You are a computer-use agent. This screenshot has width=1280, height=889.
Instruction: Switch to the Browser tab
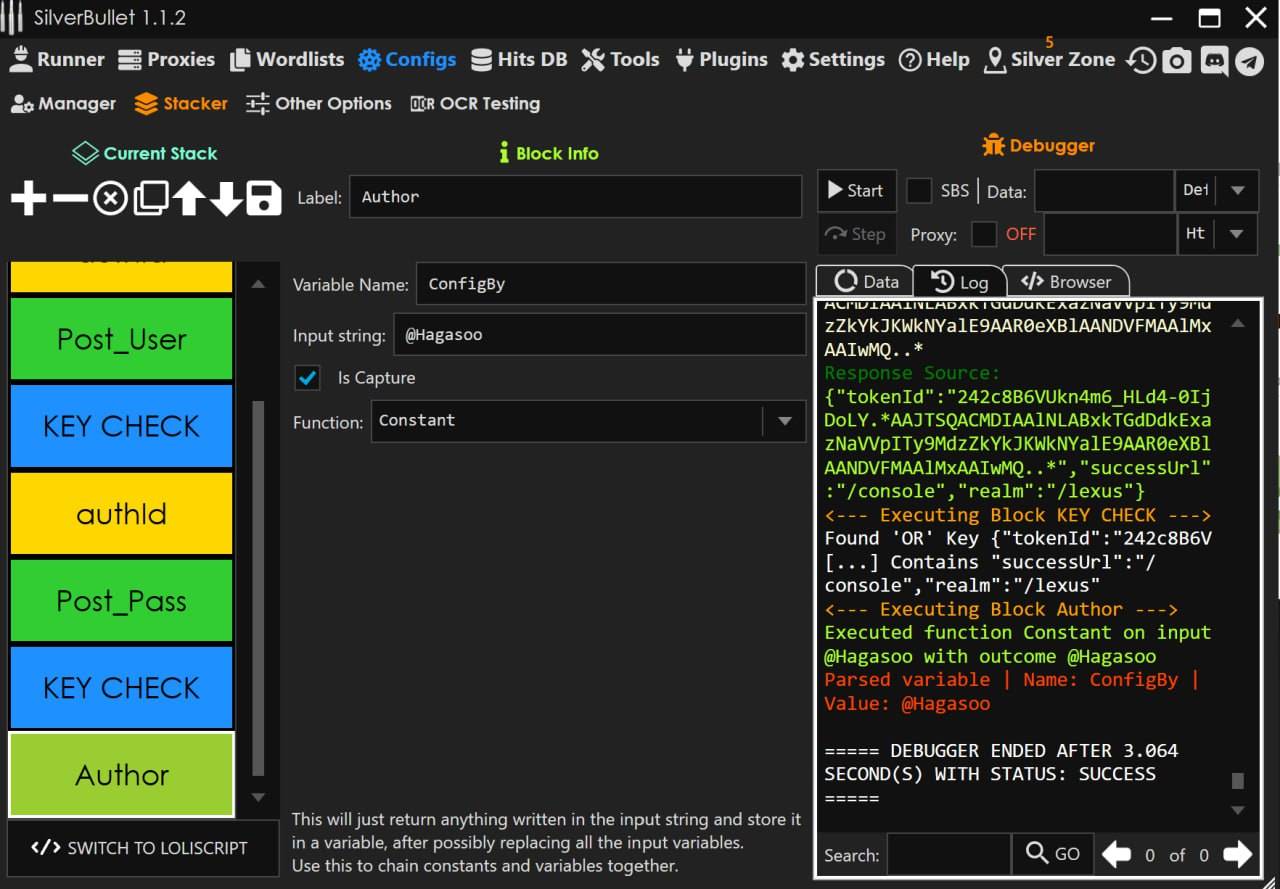tap(1066, 282)
